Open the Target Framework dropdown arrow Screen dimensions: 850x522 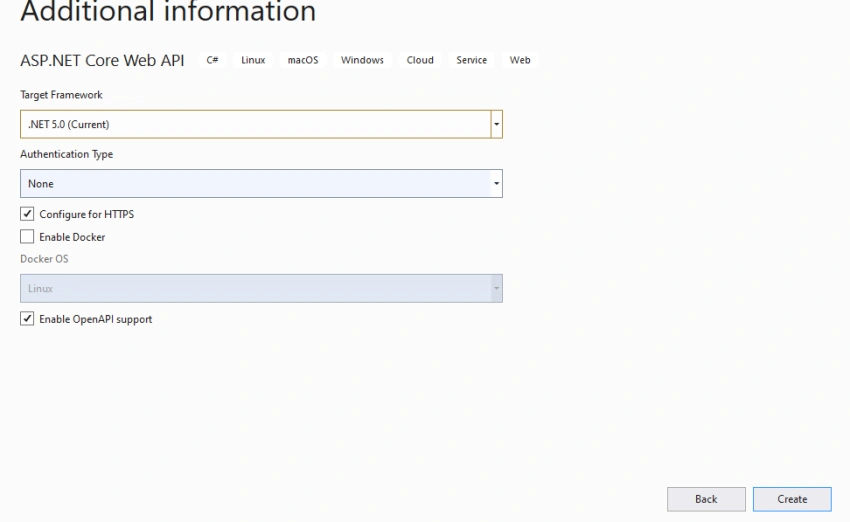click(x=497, y=124)
